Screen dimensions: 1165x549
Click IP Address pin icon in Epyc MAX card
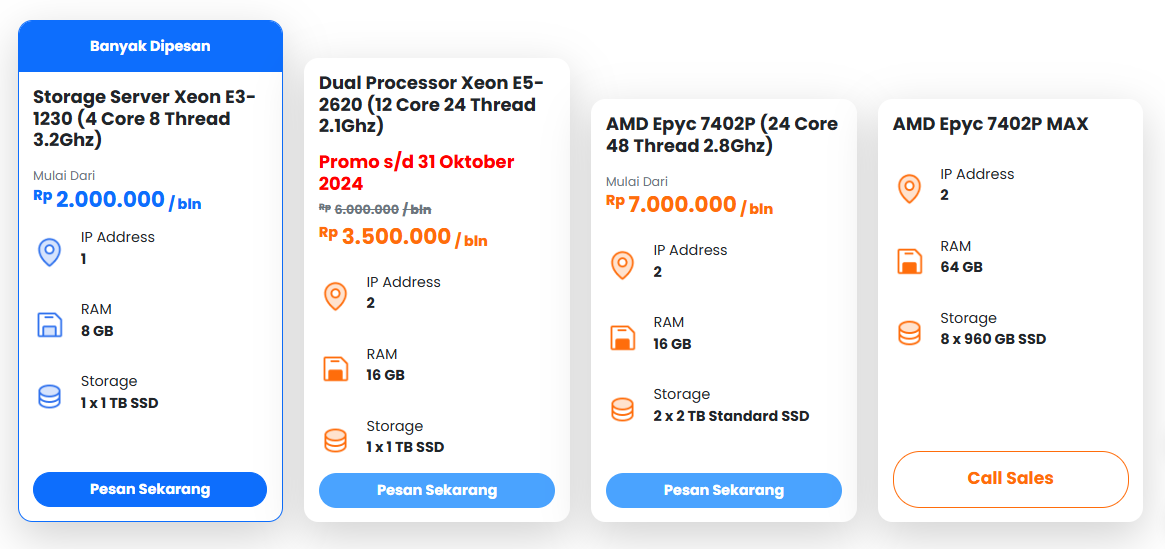click(909, 188)
